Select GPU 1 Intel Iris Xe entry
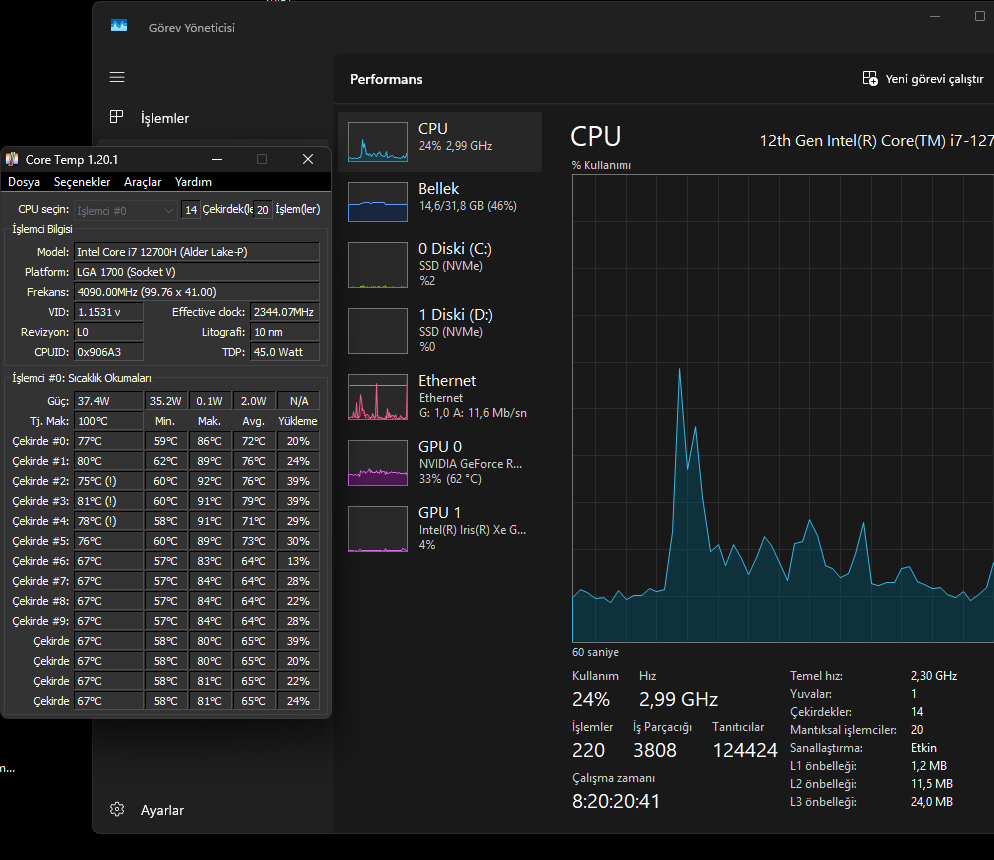 click(440, 529)
